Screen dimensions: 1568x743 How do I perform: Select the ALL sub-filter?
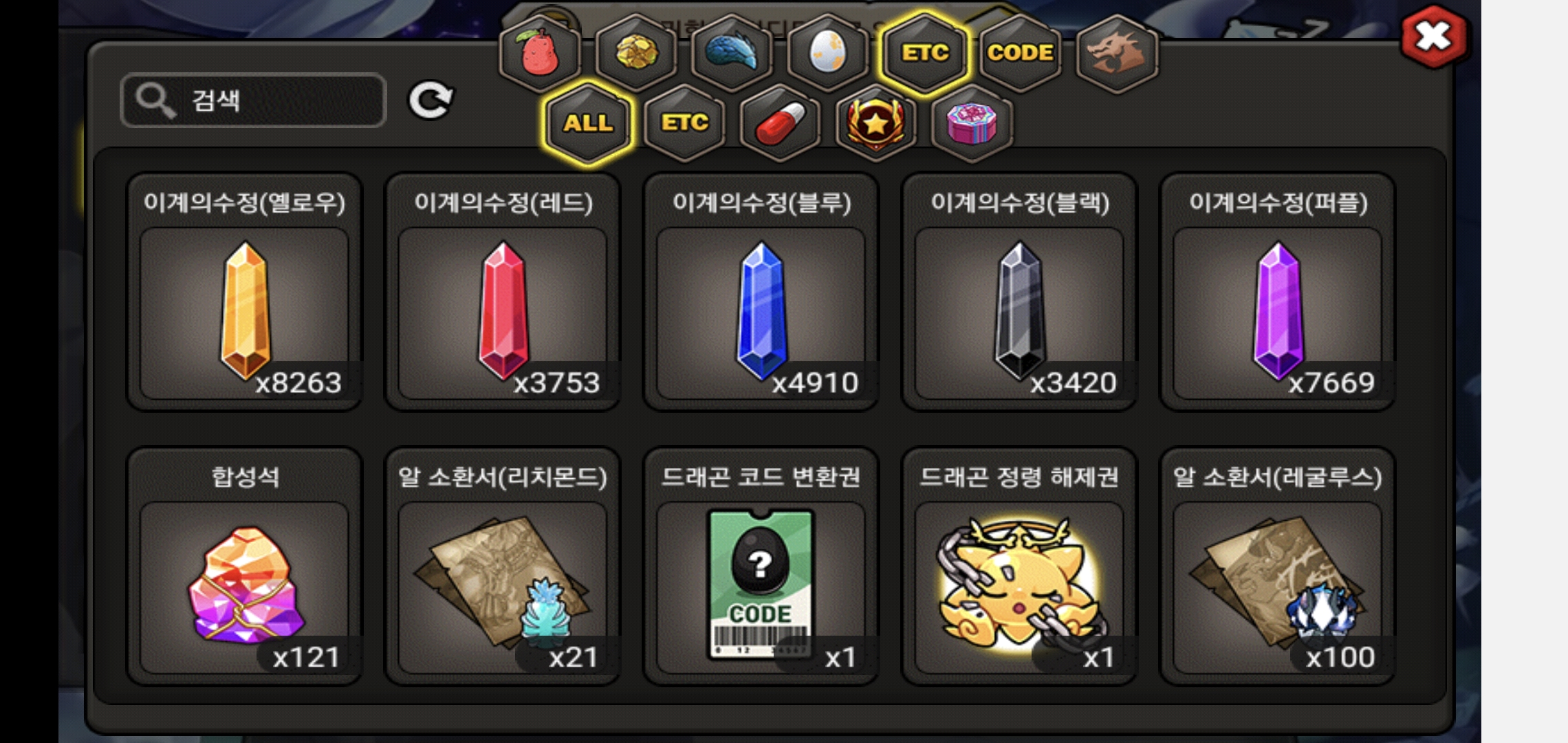click(588, 124)
